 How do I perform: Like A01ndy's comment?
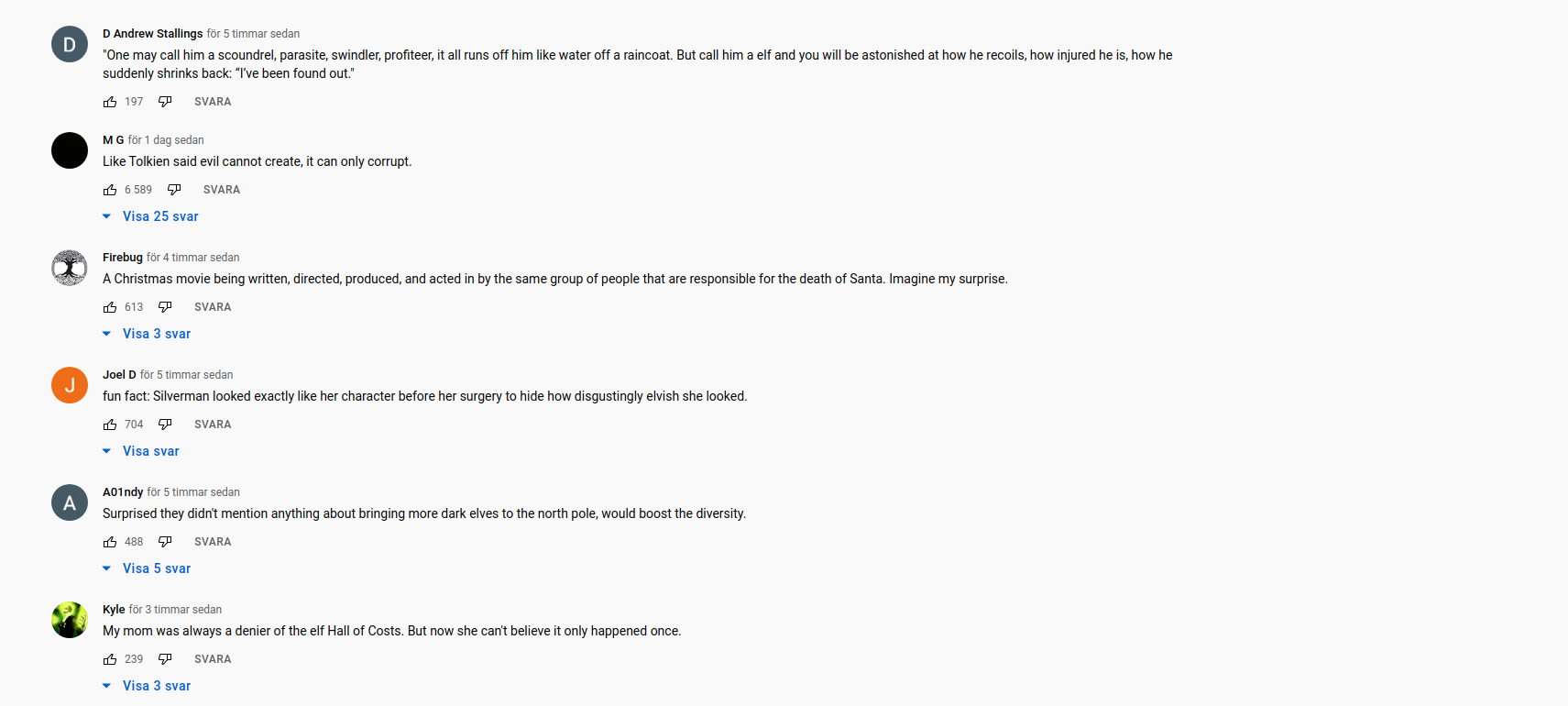tap(110, 542)
